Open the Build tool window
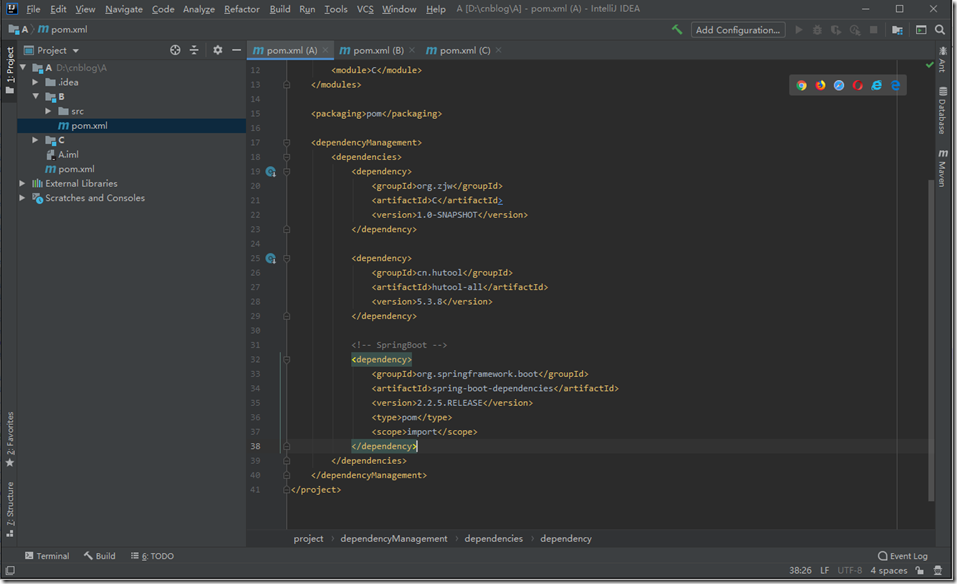Screen dimensions: 957x584 point(99,556)
